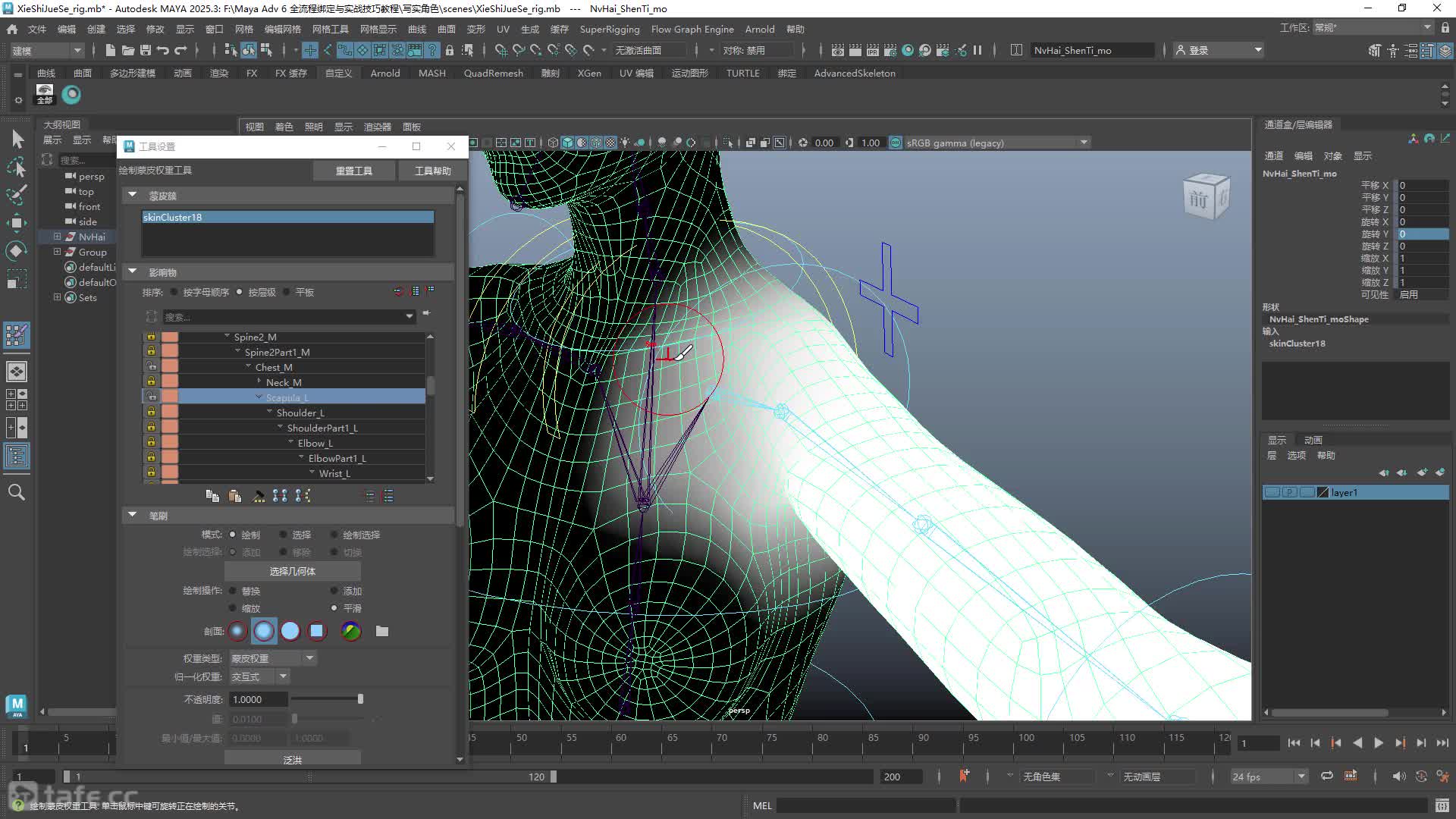Click the copy weights icon below influences
This screenshot has width=1456, height=819.
tap(212, 496)
